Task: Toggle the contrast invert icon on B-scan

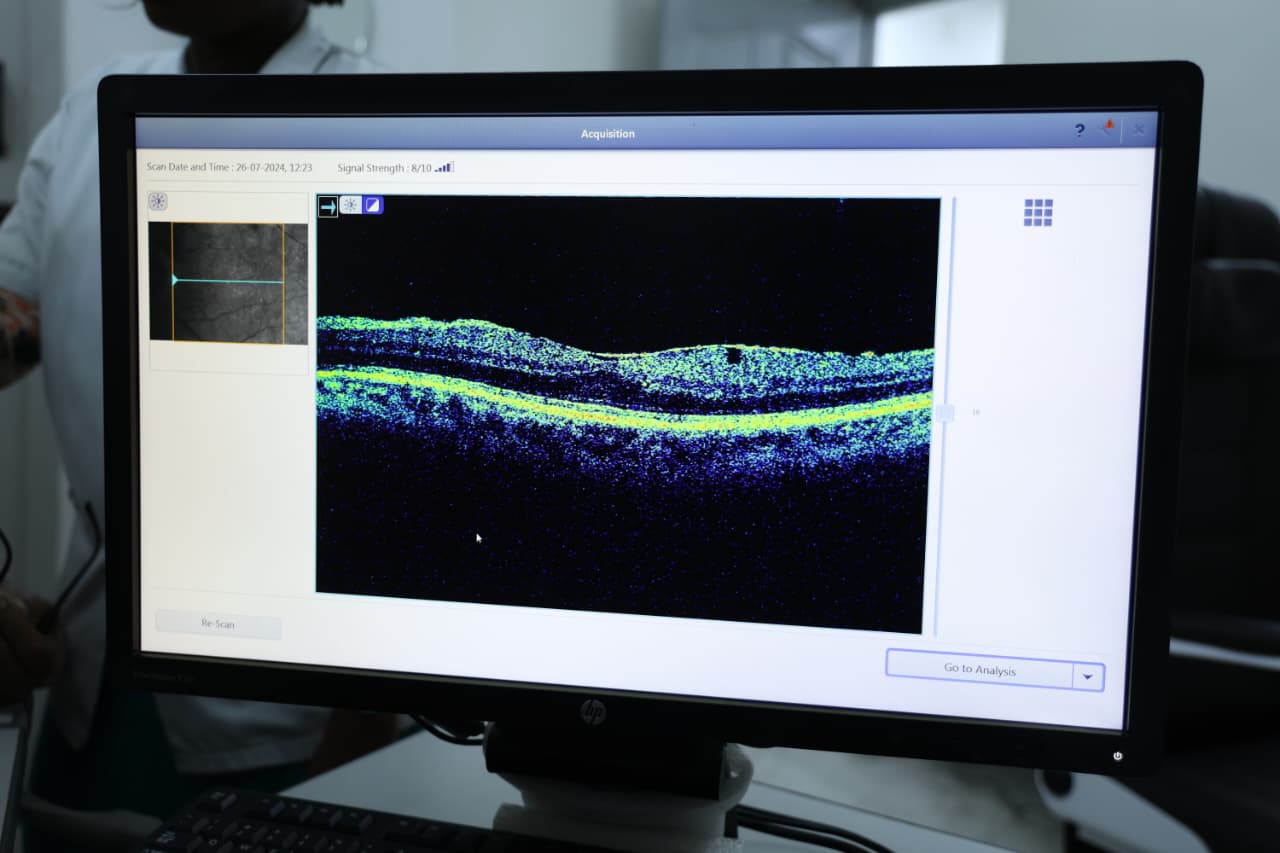Action: coord(372,205)
